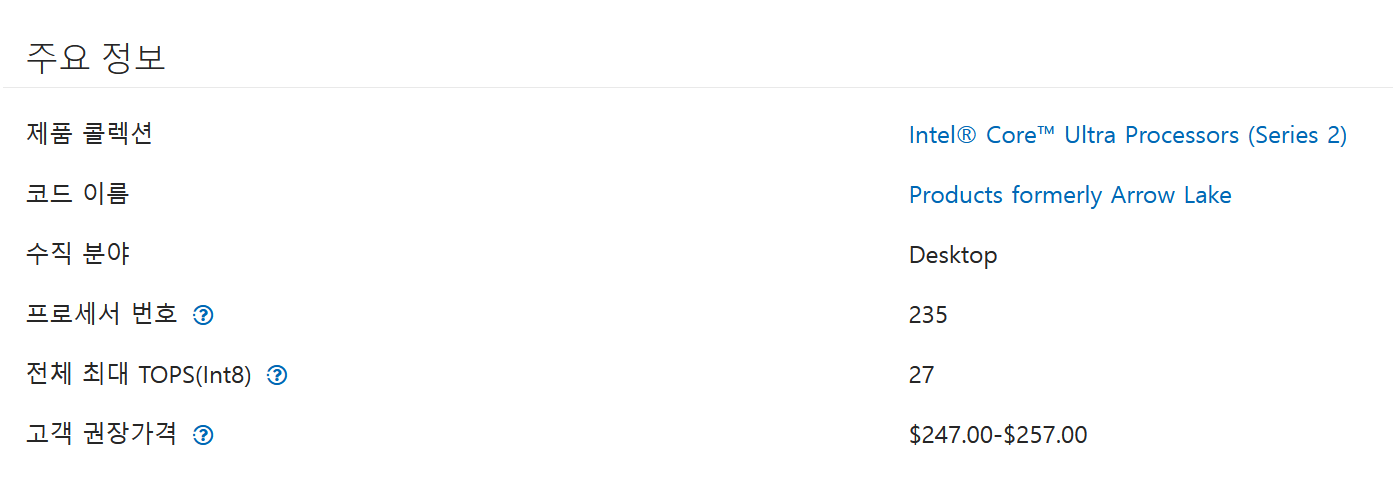Select the 고객 권장가격 label text
This screenshot has width=1393, height=477.
102,434
